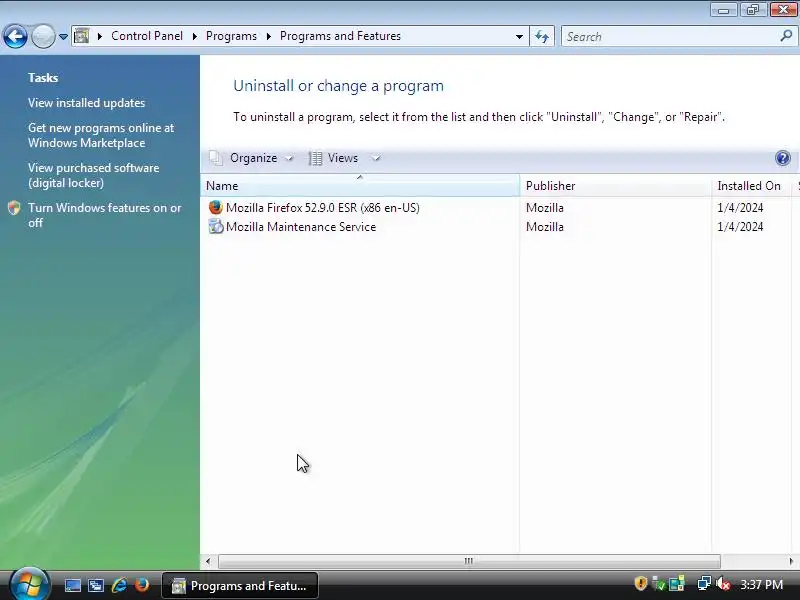The image size is (800, 600).
Task: Click the shield icon beside Windows features
Action: click(14, 208)
